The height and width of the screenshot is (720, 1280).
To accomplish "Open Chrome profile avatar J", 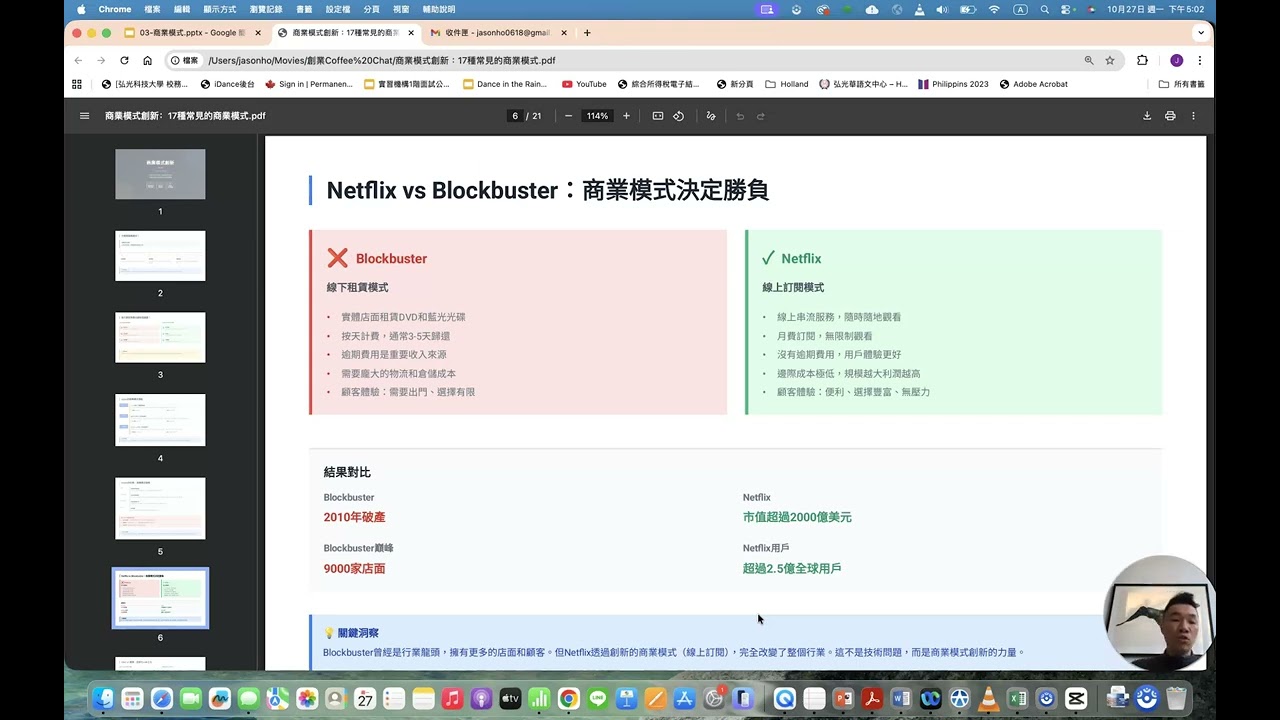I will [x=1177, y=60].
